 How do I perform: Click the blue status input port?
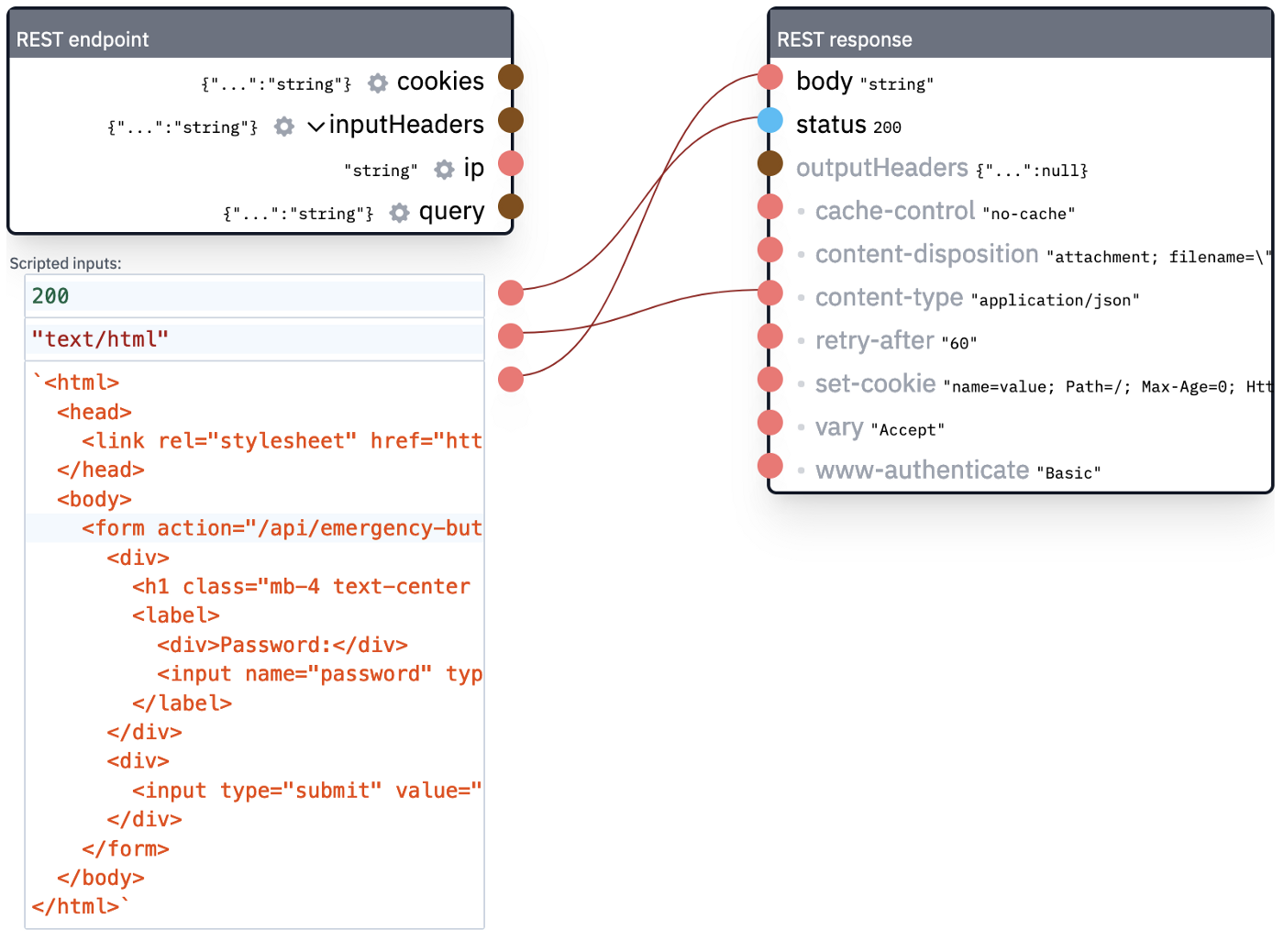point(770,120)
